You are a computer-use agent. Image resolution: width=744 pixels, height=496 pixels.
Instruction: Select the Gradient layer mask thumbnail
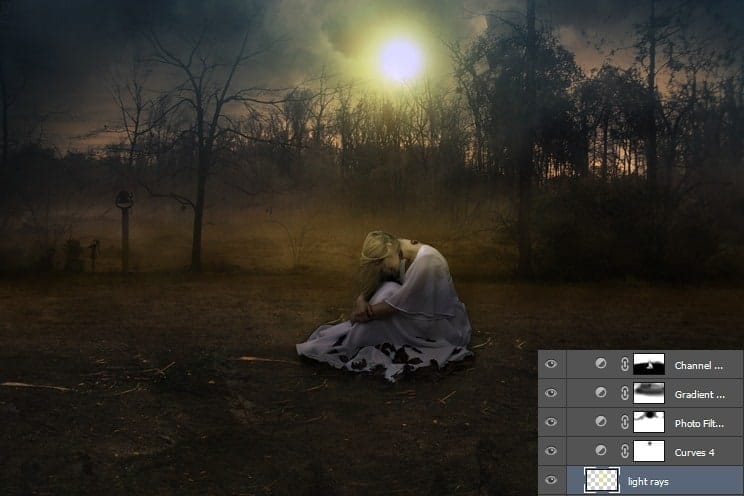(x=649, y=393)
